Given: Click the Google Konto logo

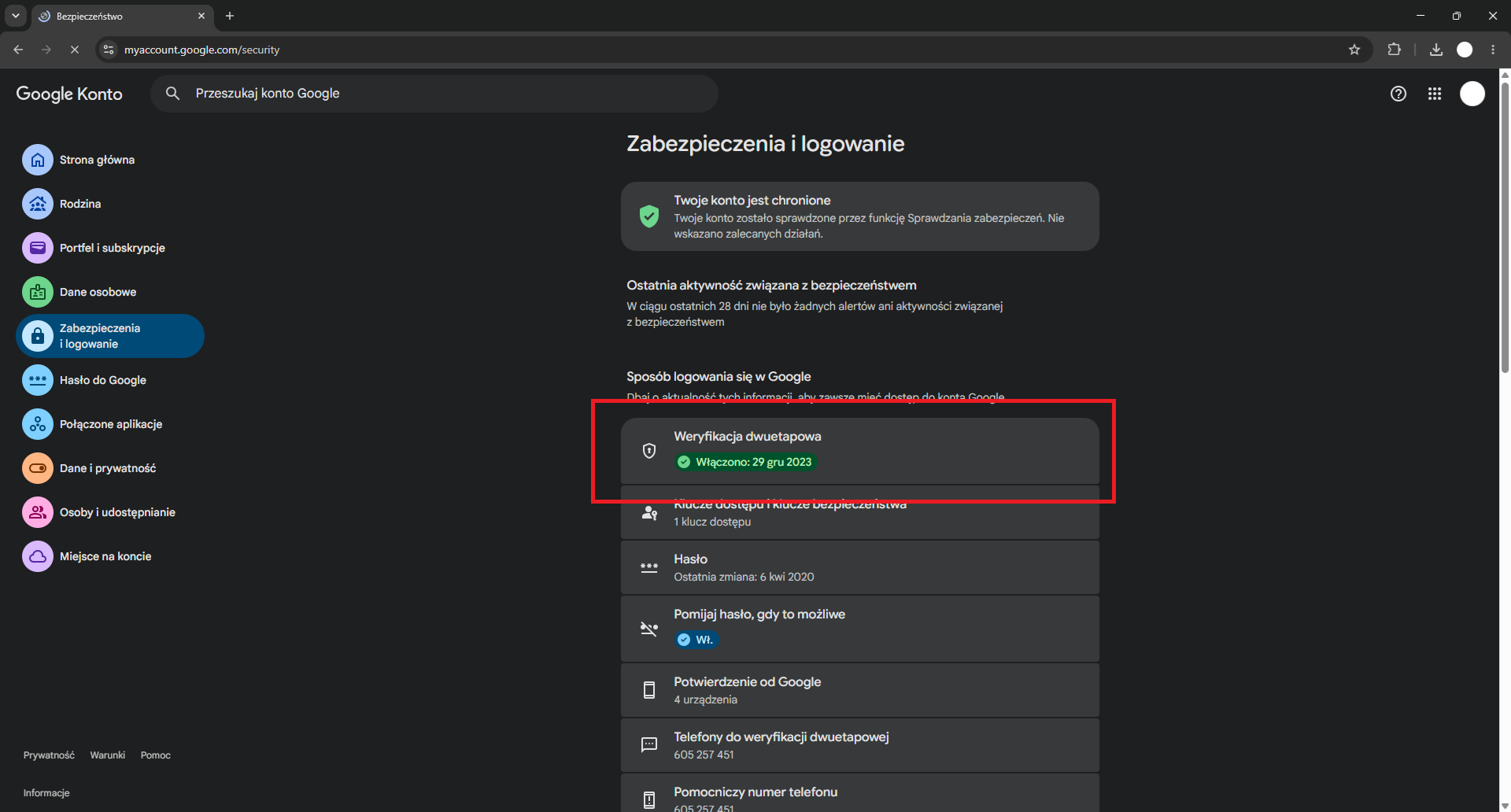Looking at the screenshot, I should (x=69, y=94).
